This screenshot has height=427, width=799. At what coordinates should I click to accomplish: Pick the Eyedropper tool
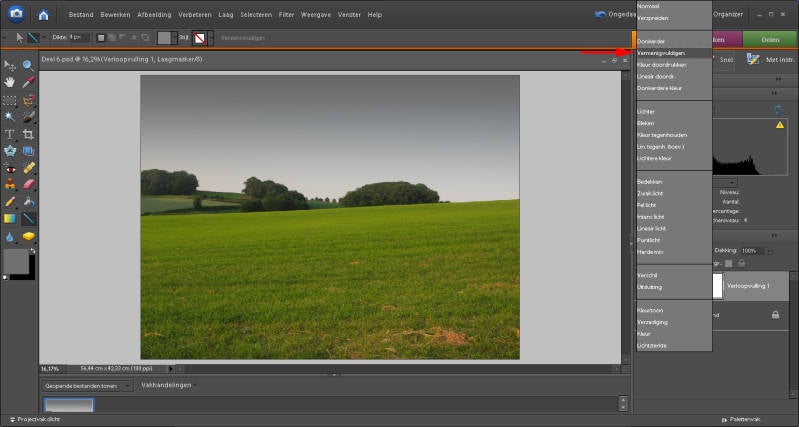tap(28, 82)
